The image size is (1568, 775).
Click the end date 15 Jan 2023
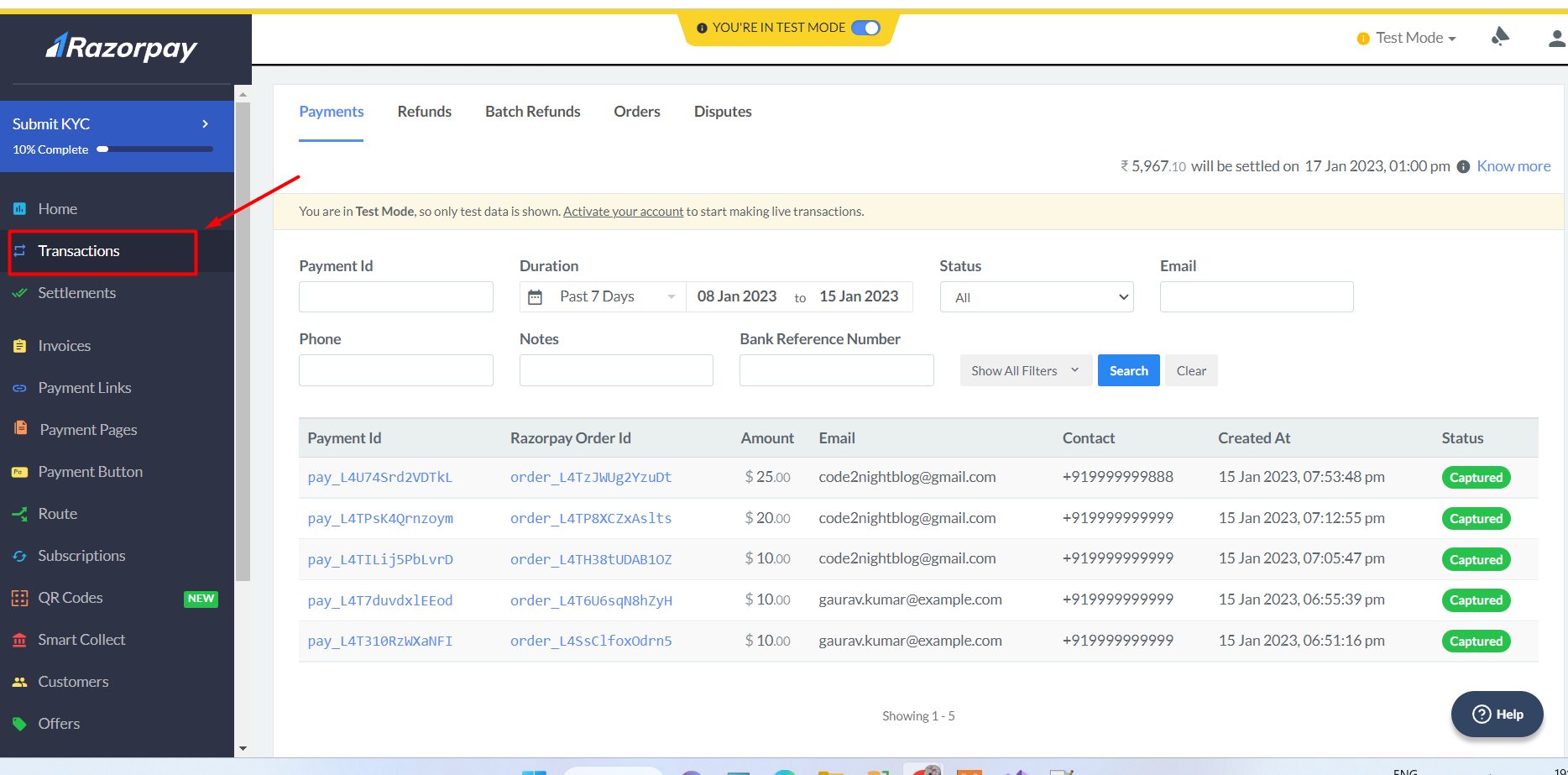click(x=859, y=296)
